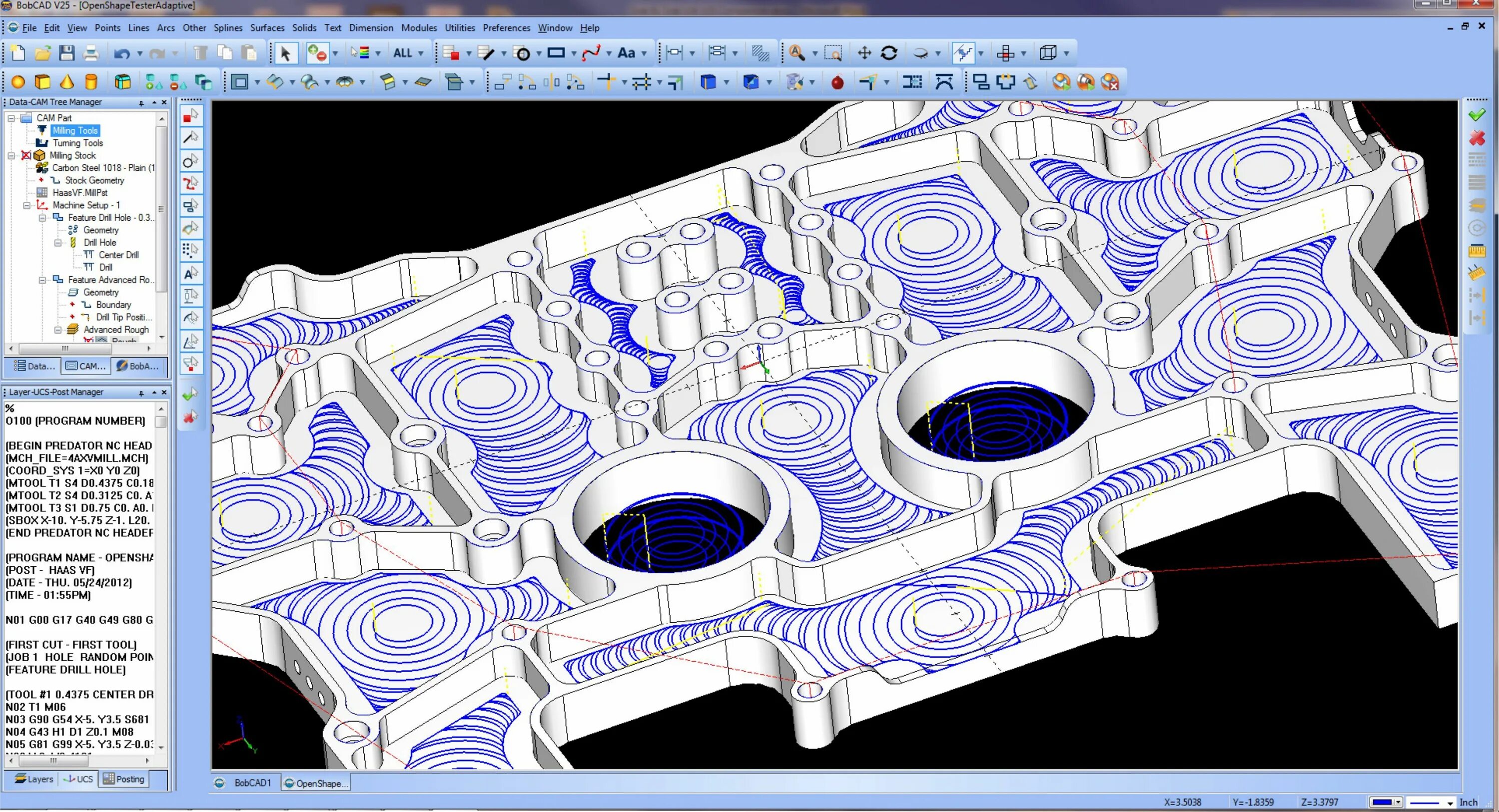Image resolution: width=1499 pixels, height=812 pixels.
Task: Click the green checkmark on right toolbar
Action: click(1477, 115)
